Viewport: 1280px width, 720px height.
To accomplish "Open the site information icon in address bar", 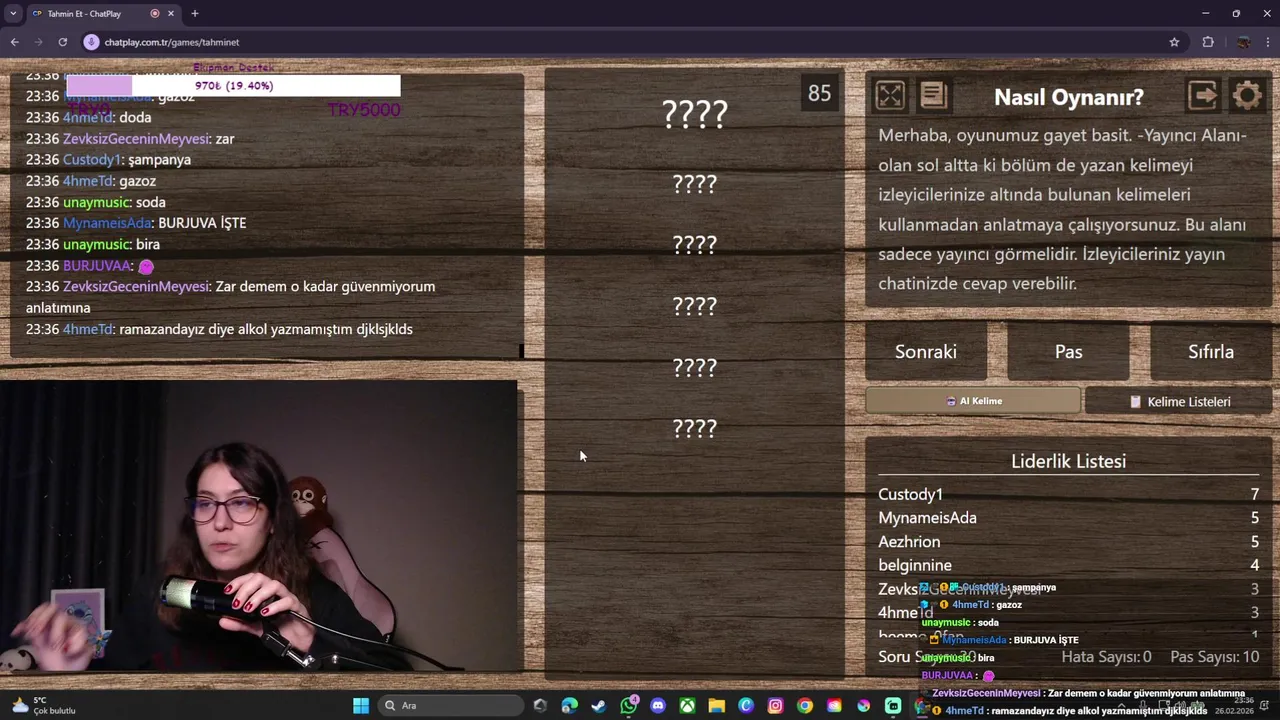I will tap(91, 42).
